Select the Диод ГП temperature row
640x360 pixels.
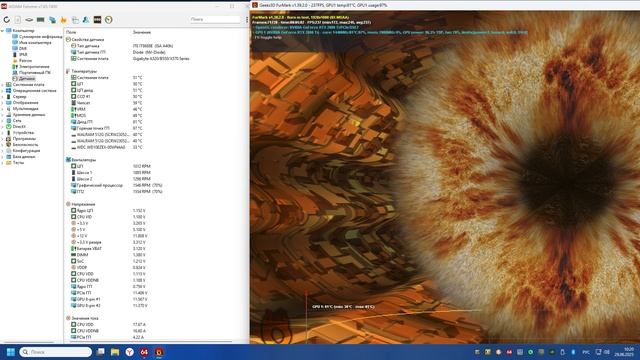(107, 122)
